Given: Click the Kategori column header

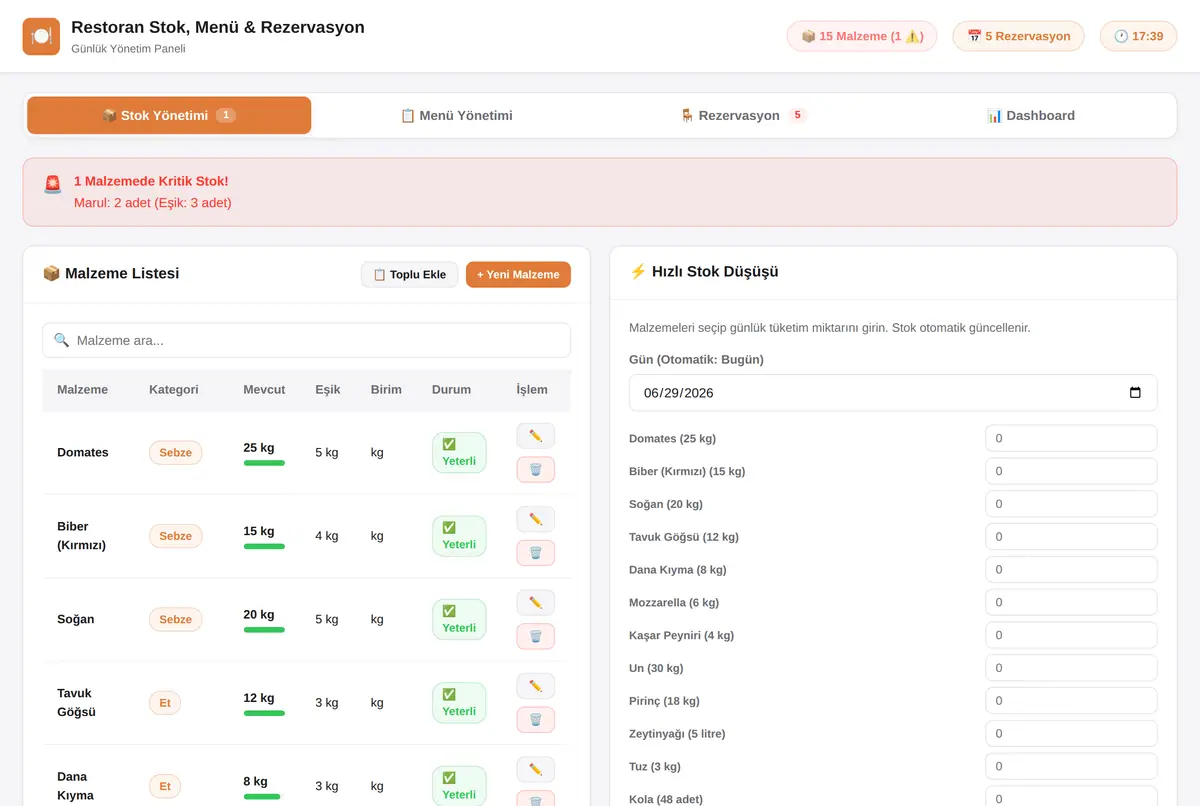Looking at the screenshot, I should tap(174, 390).
